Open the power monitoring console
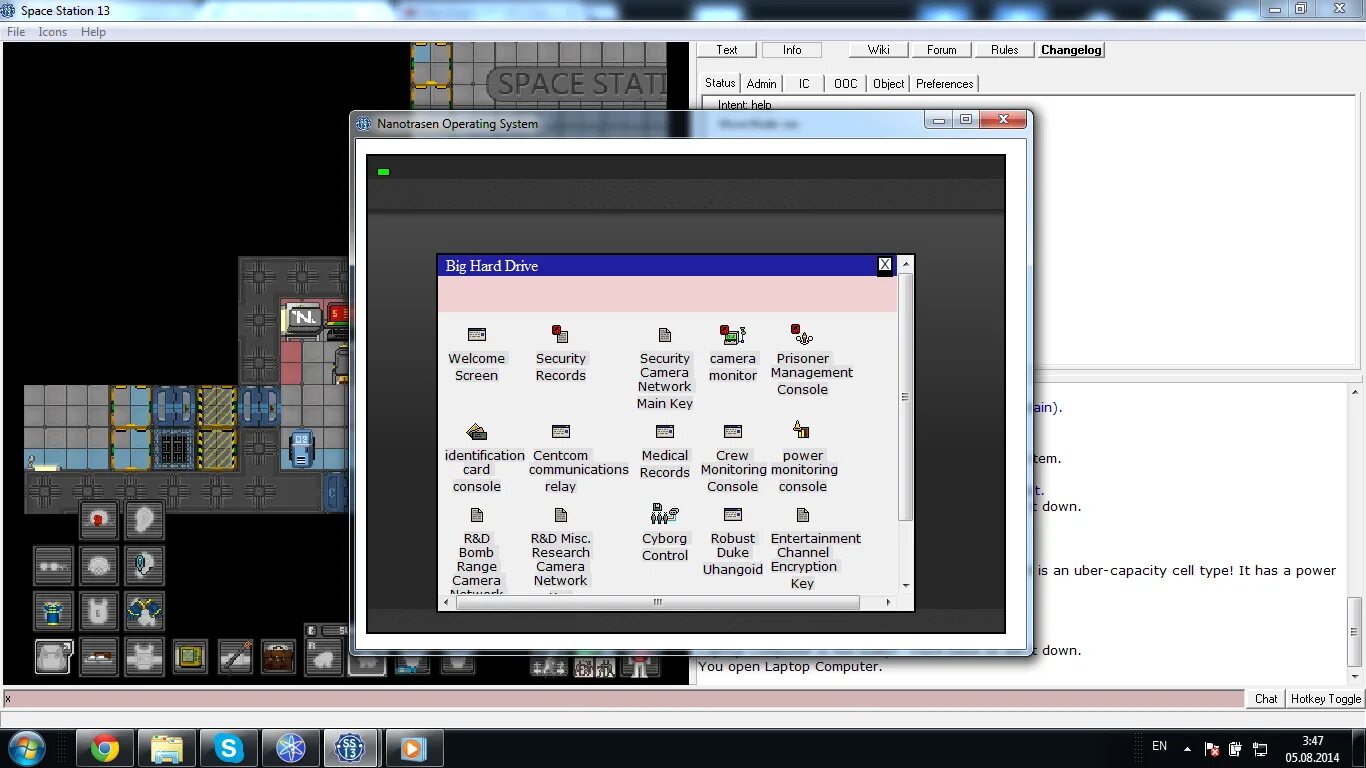This screenshot has height=768, width=1366. [802, 430]
